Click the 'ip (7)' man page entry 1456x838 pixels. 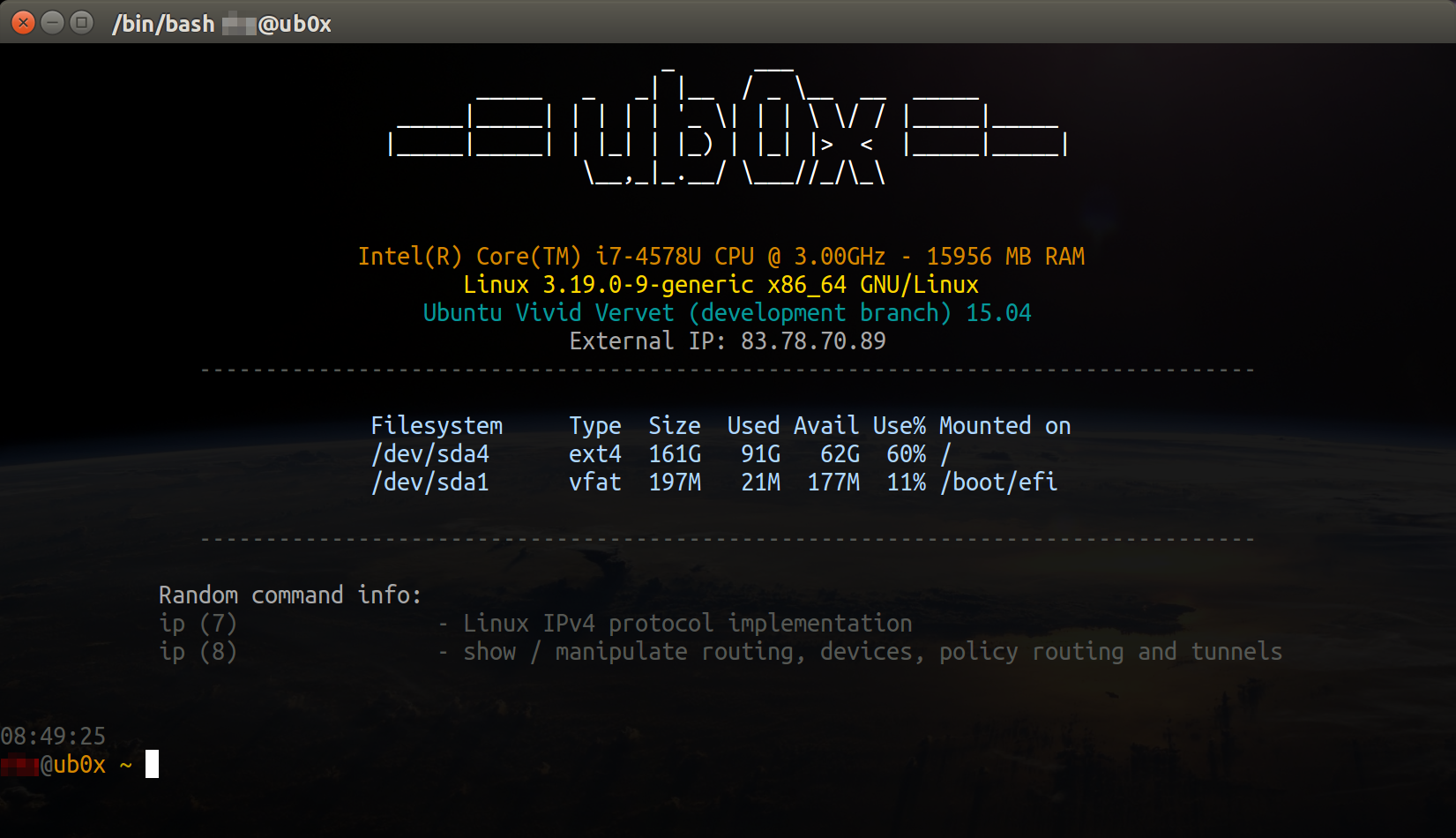(x=198, y=624)
